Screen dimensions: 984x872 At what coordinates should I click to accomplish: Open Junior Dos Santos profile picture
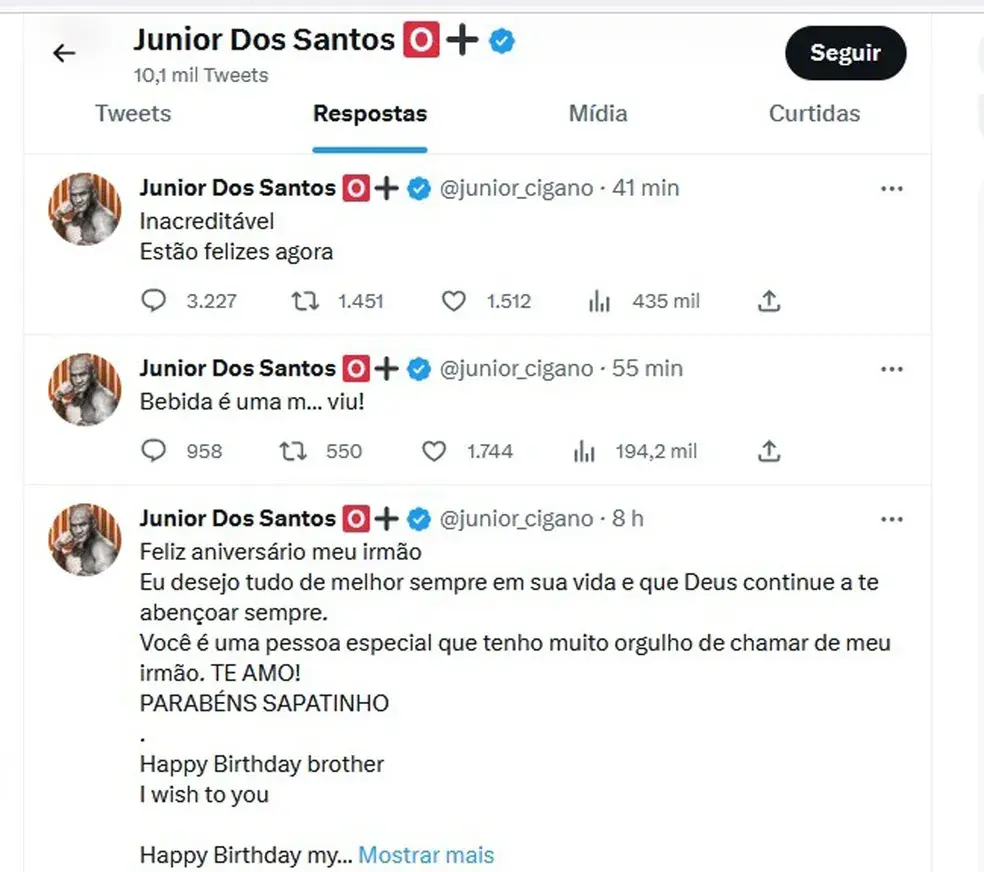85,209
